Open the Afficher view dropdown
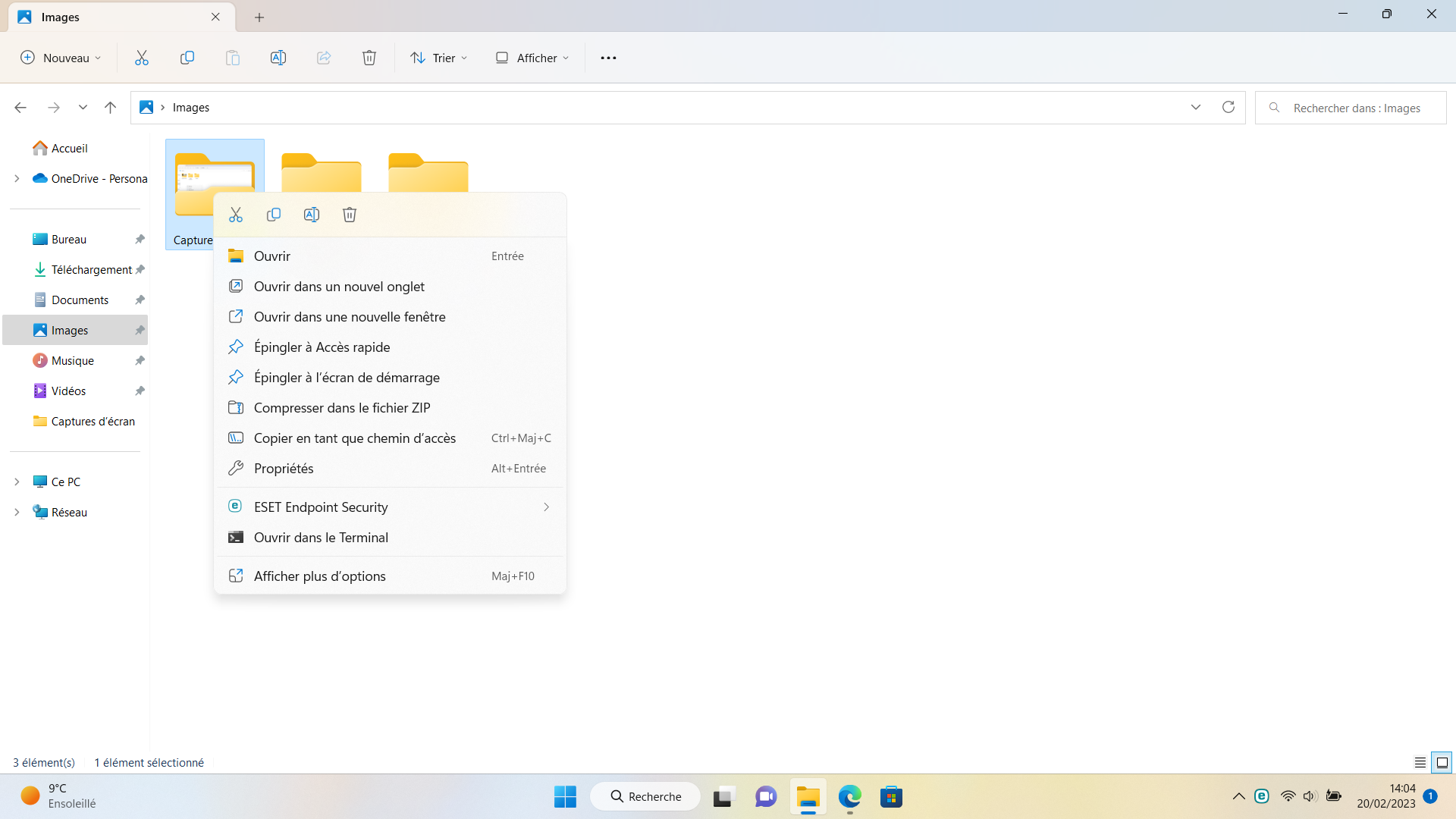Viewport: 1456px width, 819px height. [x=532, y=58]
